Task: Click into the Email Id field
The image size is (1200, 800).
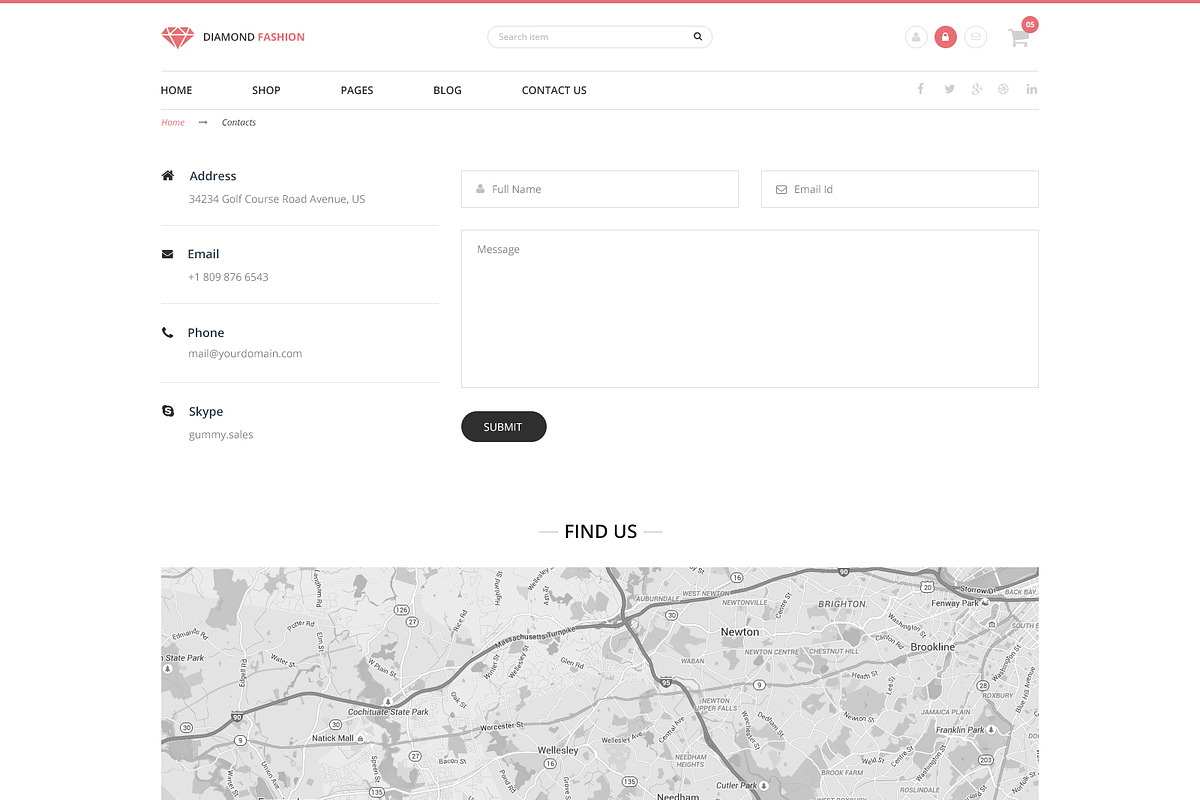Action: click(x=900, y=189)
